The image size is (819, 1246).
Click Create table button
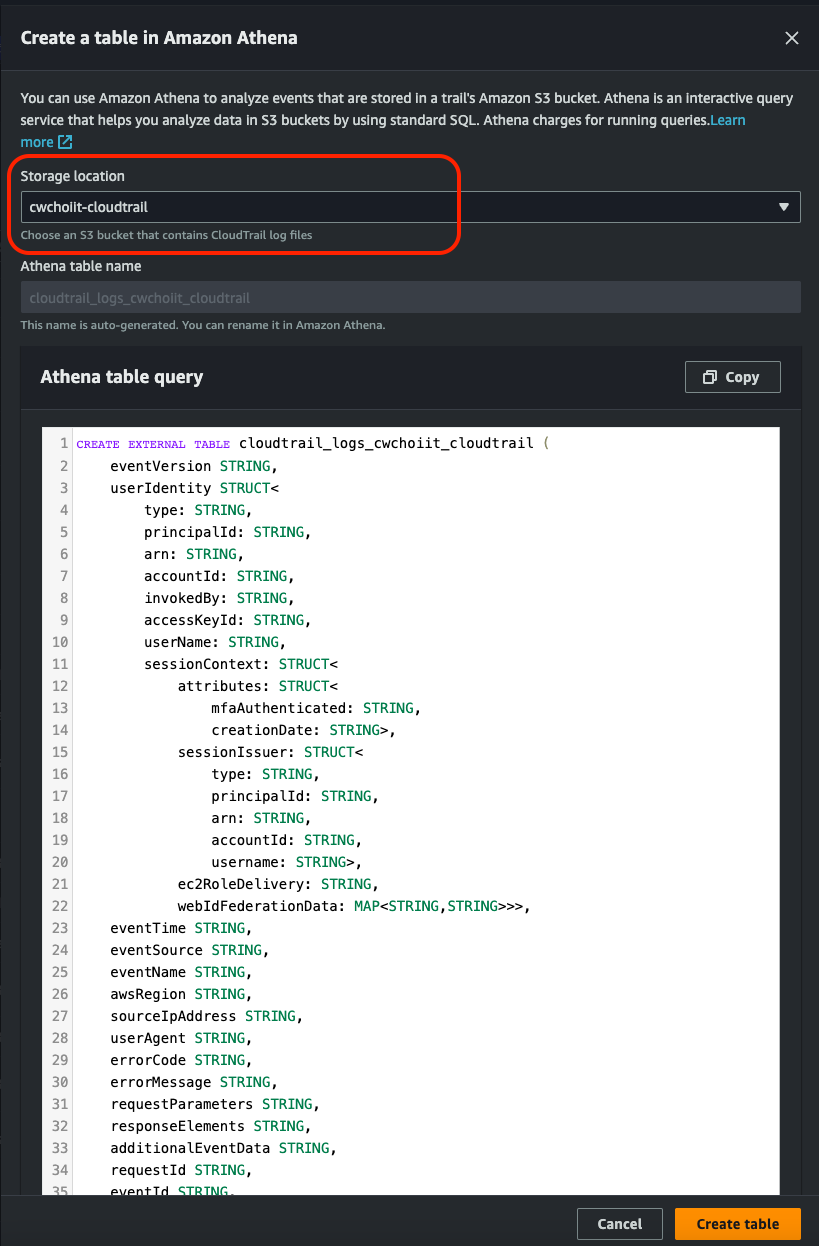coord(738,1224)
